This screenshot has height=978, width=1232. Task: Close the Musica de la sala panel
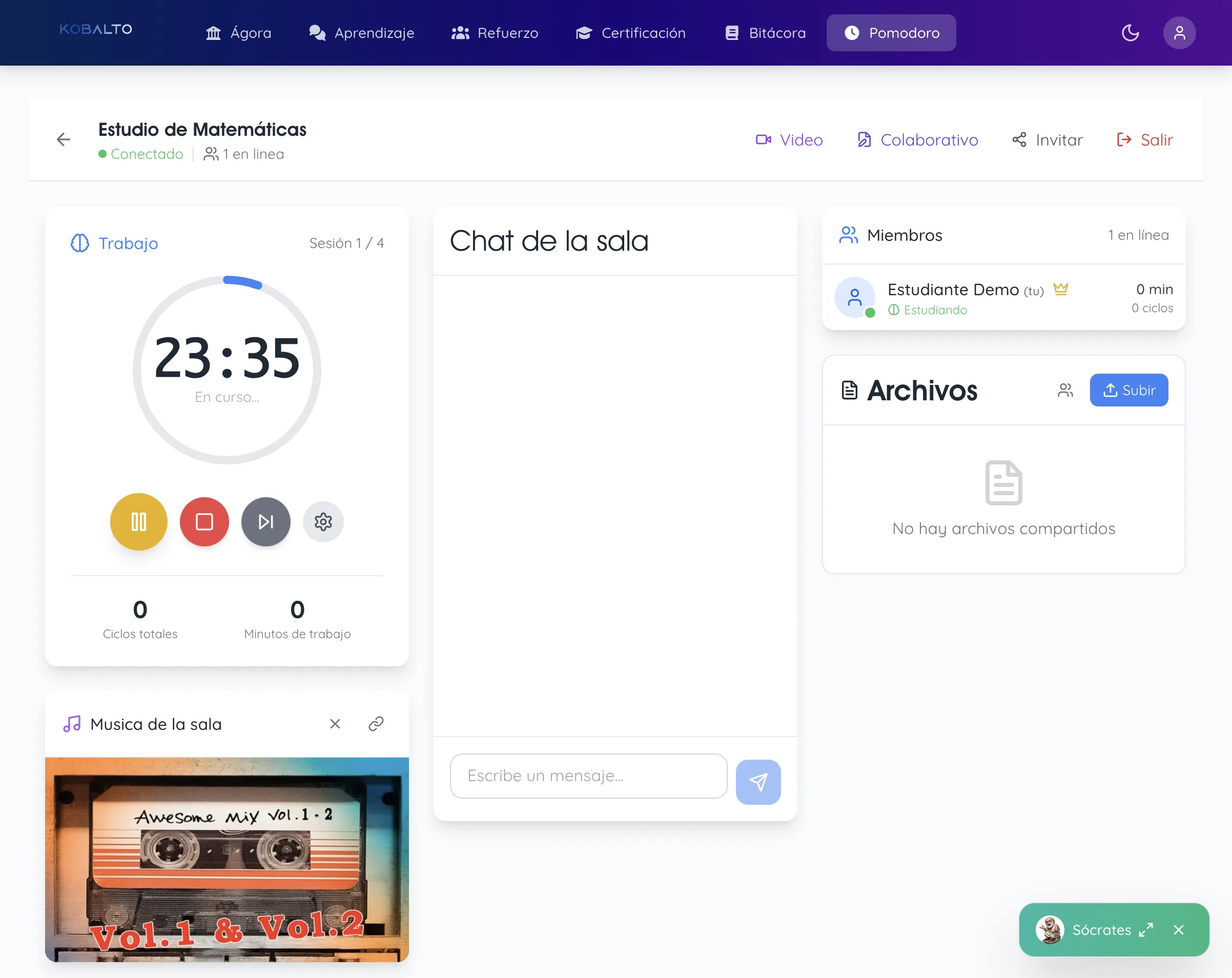[335, 723]
